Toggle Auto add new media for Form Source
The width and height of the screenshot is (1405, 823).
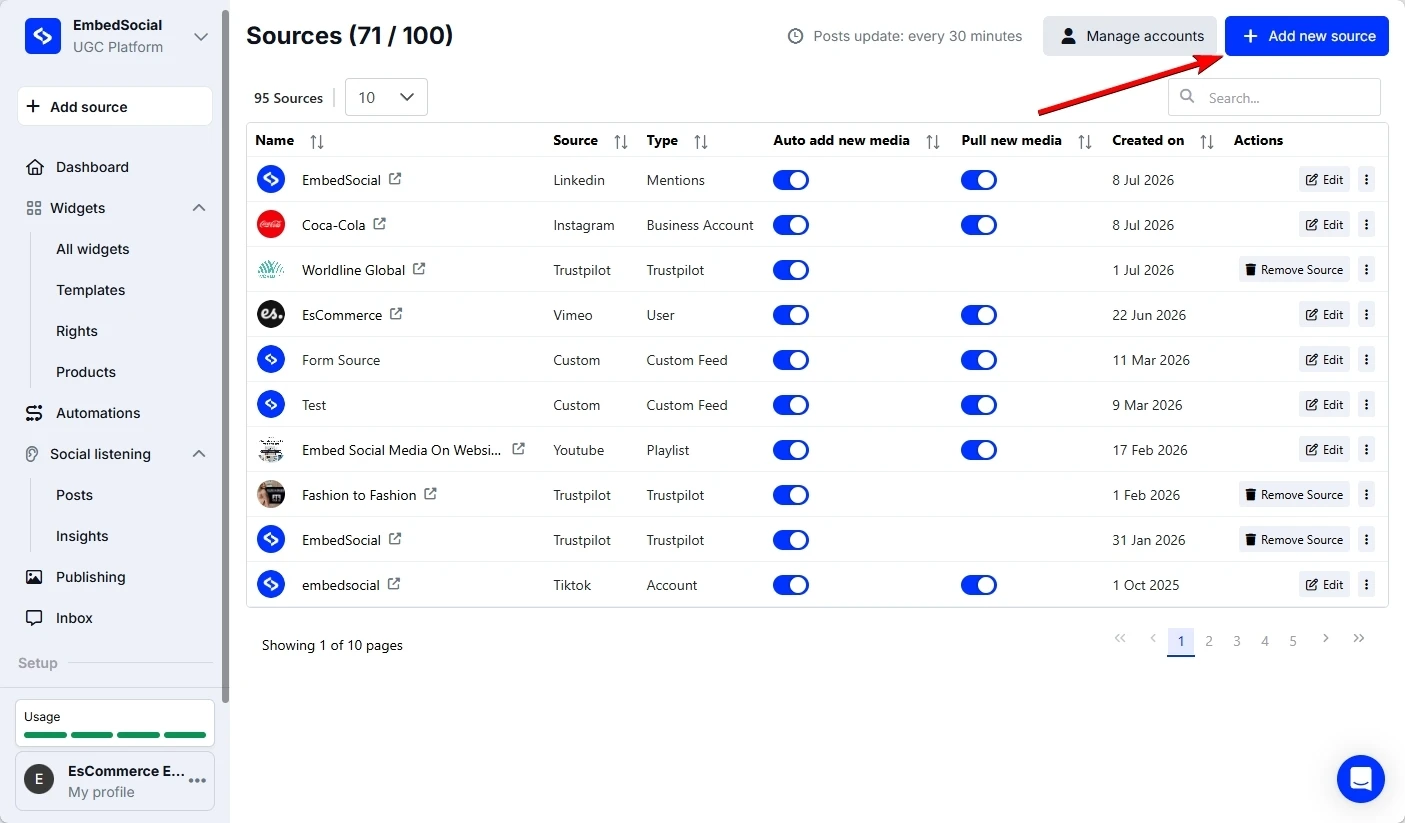(791, 359)
